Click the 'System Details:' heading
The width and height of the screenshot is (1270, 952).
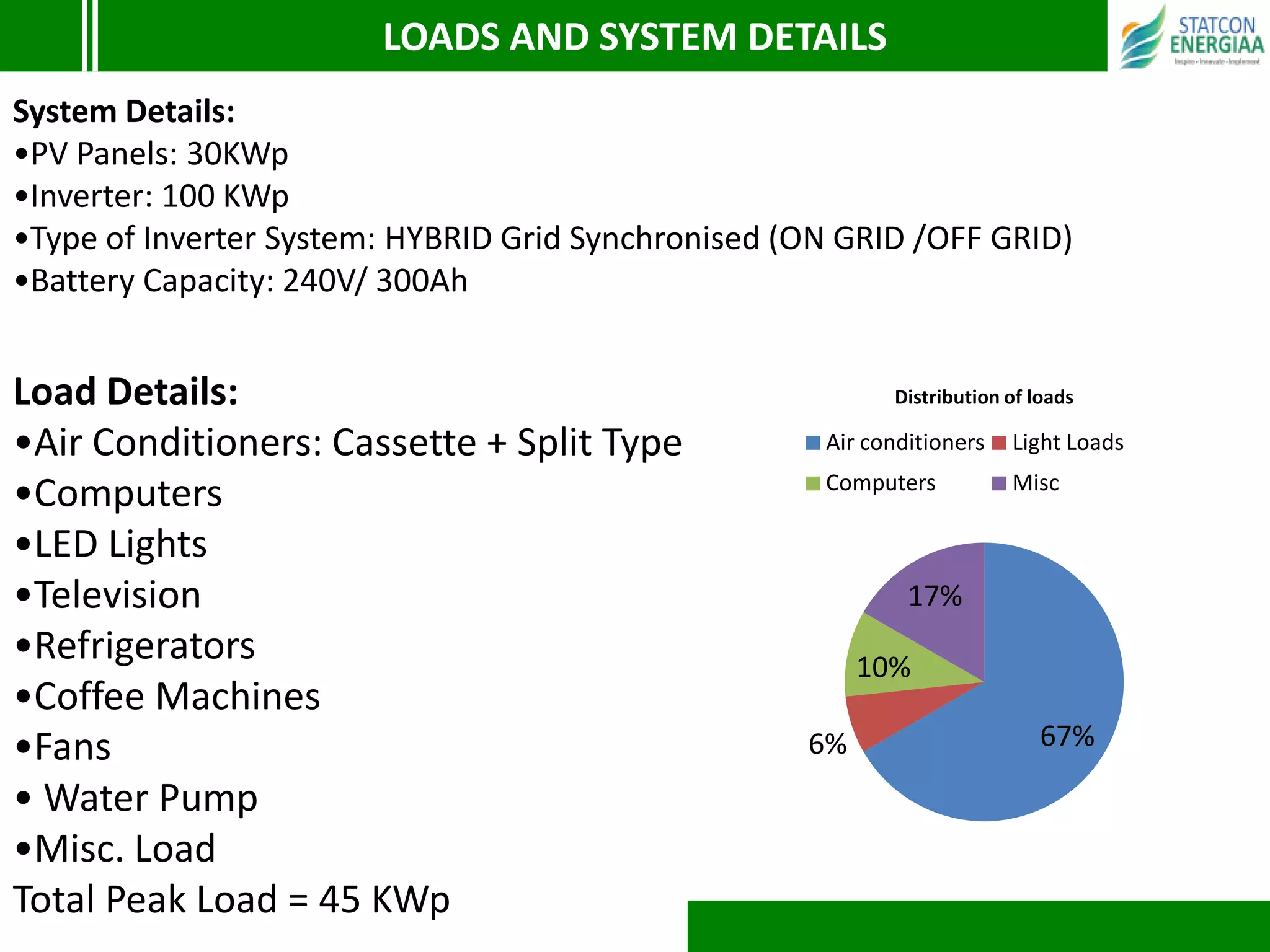[x=124, y=112]
